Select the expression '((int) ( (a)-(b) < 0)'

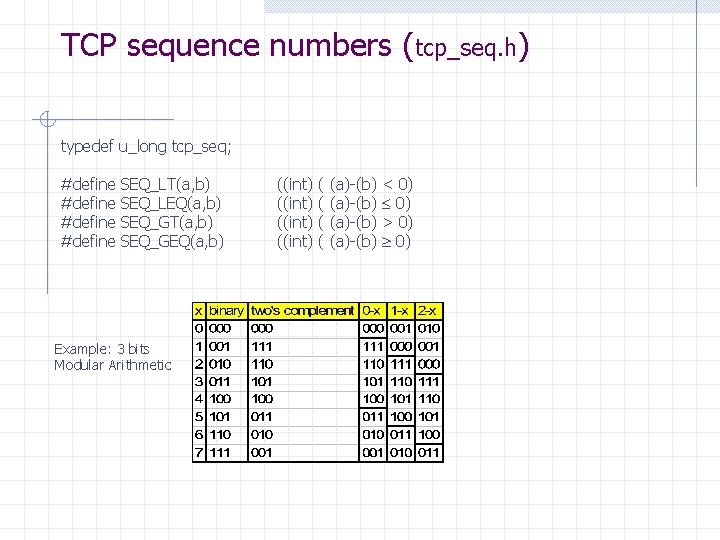click(345, 184)
